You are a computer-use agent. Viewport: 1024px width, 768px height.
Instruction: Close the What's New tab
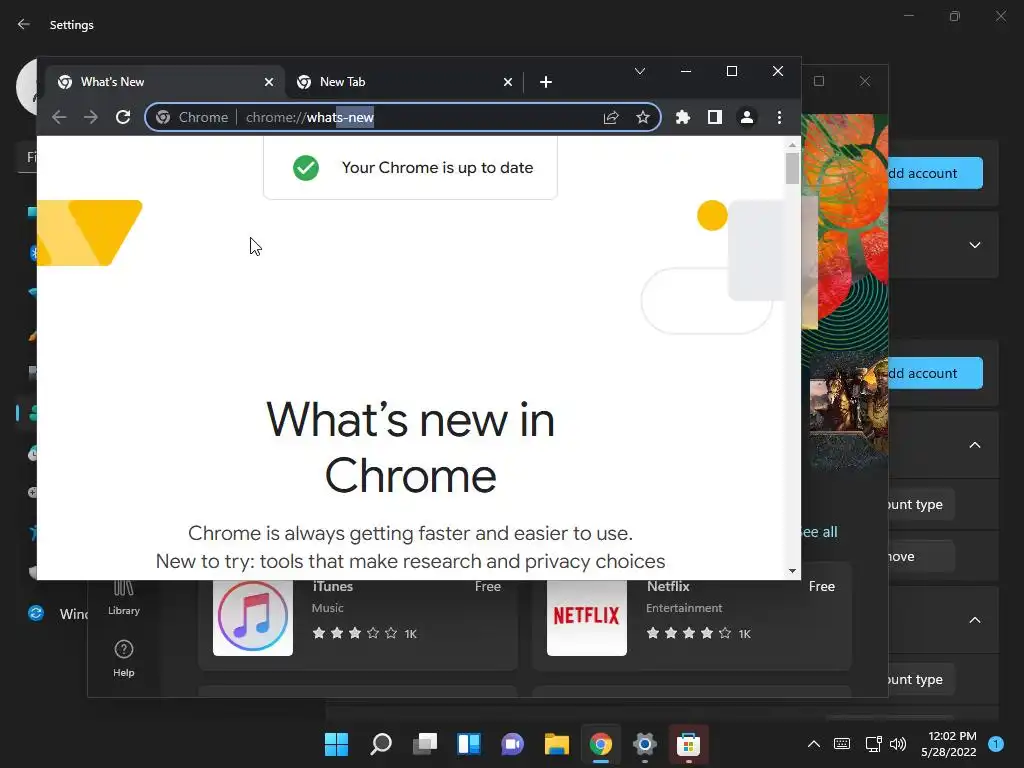[269, 82]
